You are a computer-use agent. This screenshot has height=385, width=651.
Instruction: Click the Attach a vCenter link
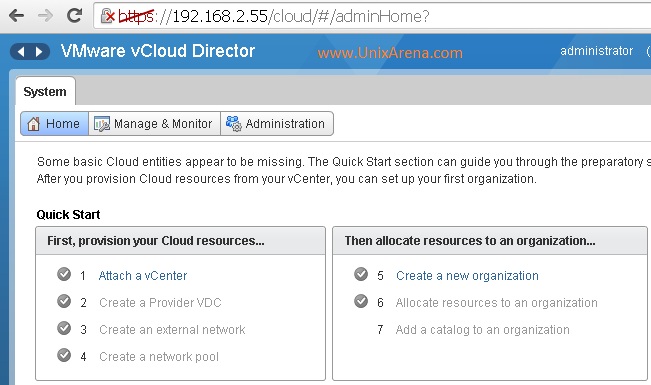pyautogui.click(x=143, y=276)
